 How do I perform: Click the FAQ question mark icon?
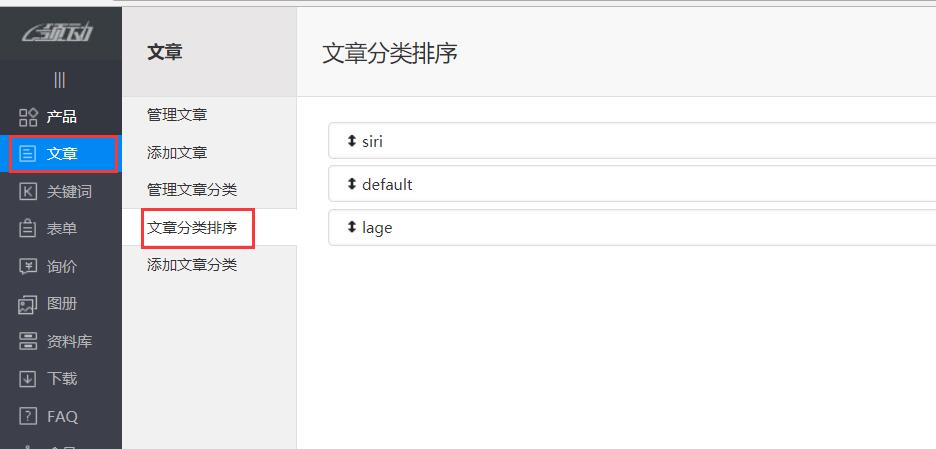pyautogui.click(x=28, y=416)
